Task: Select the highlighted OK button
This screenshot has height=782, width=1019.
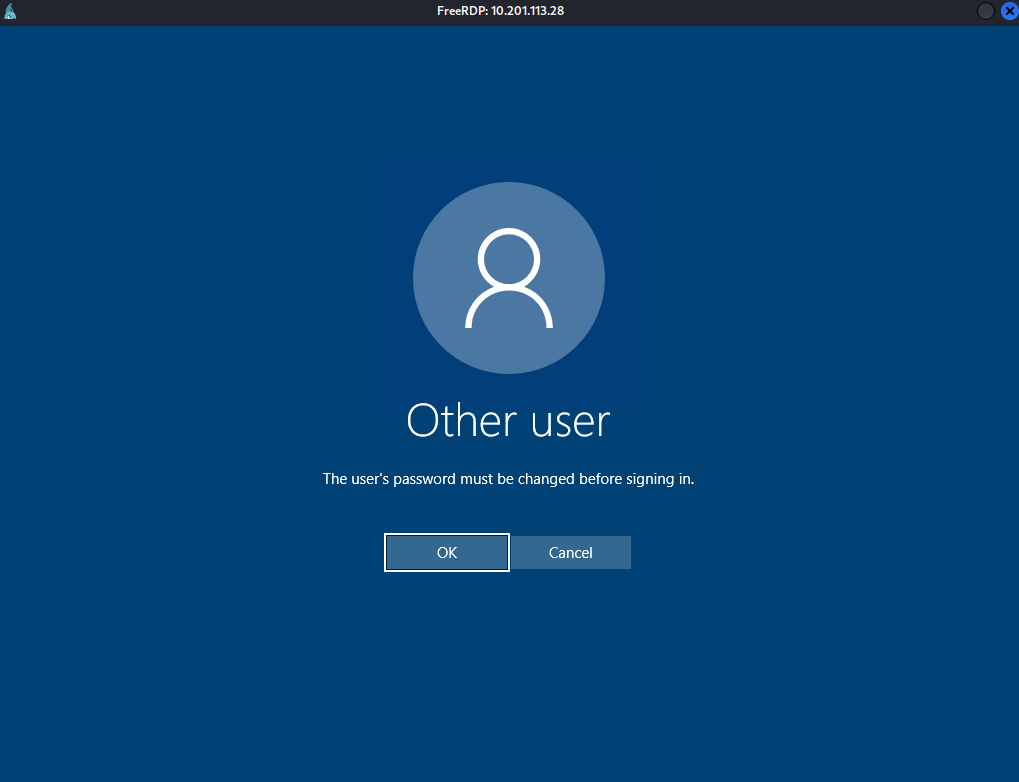Action: [x=447, y=552]
